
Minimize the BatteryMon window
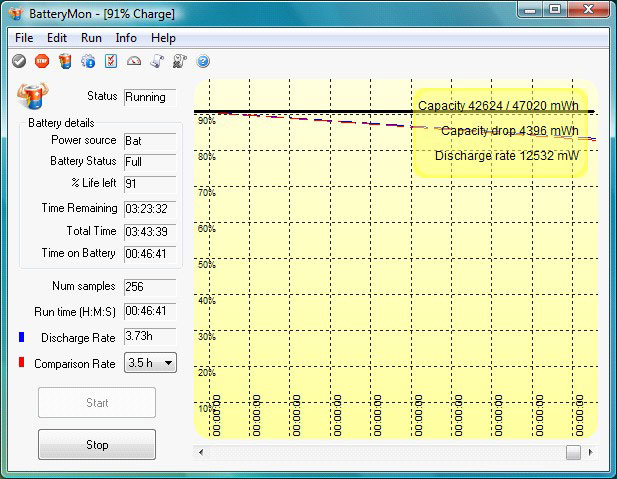530,9
